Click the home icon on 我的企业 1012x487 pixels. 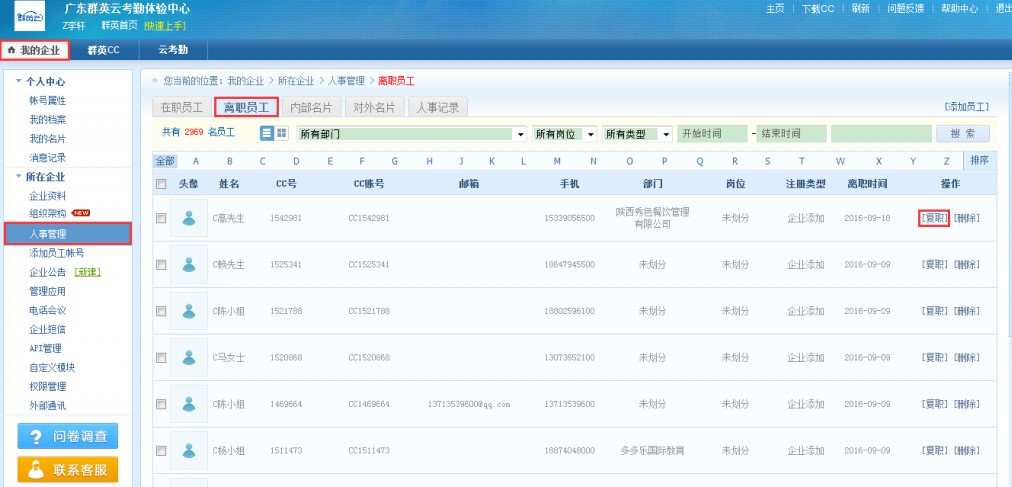pyautogui.click(x=11, y=49)
